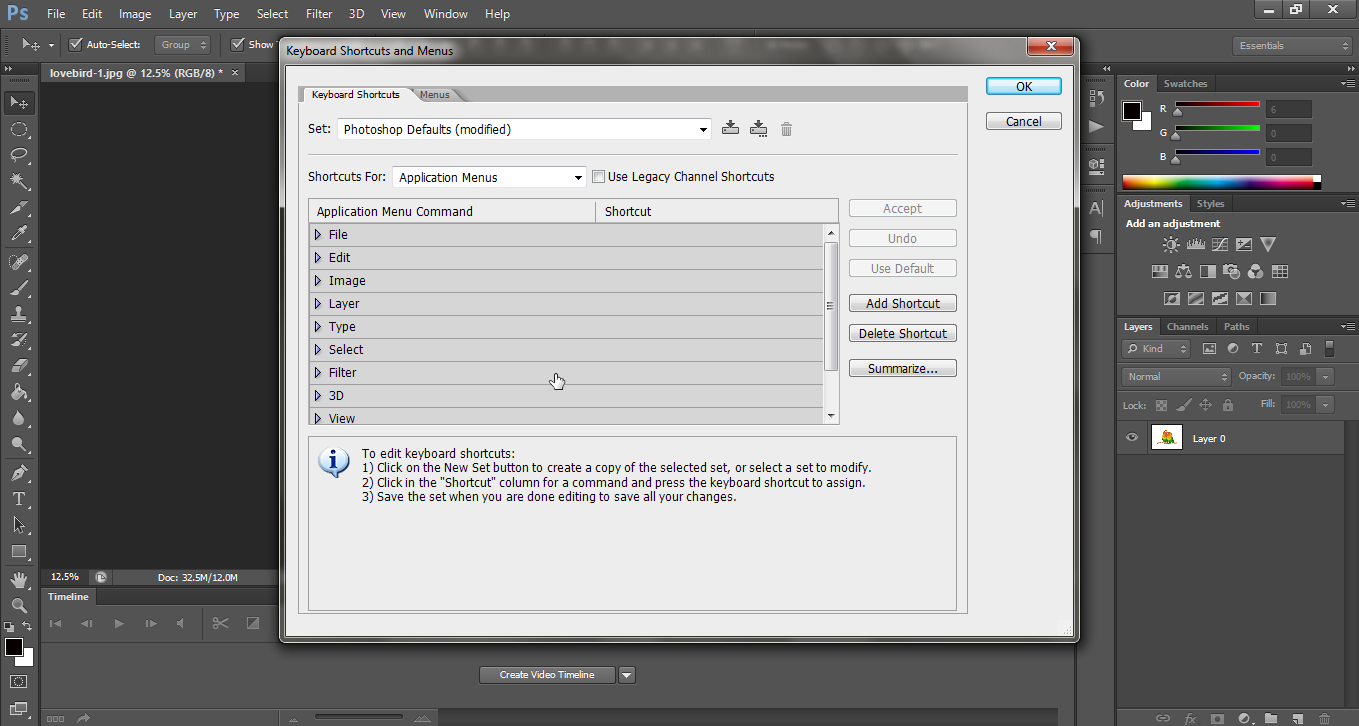Open the Styles panel tab

pyautogui.click(x=1210, y=204)
